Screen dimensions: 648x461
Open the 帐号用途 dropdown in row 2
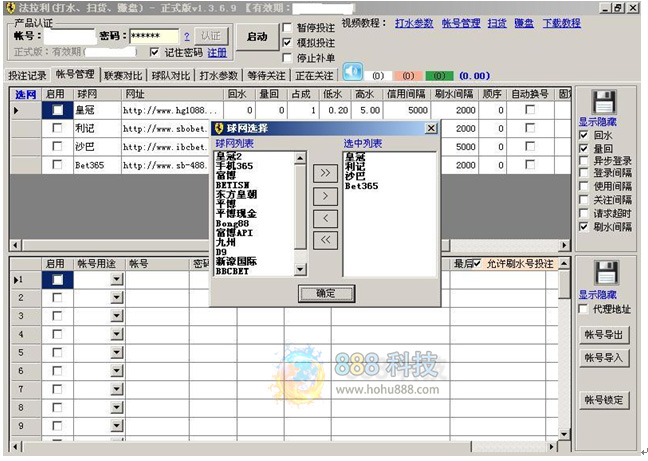pos(117,297)
